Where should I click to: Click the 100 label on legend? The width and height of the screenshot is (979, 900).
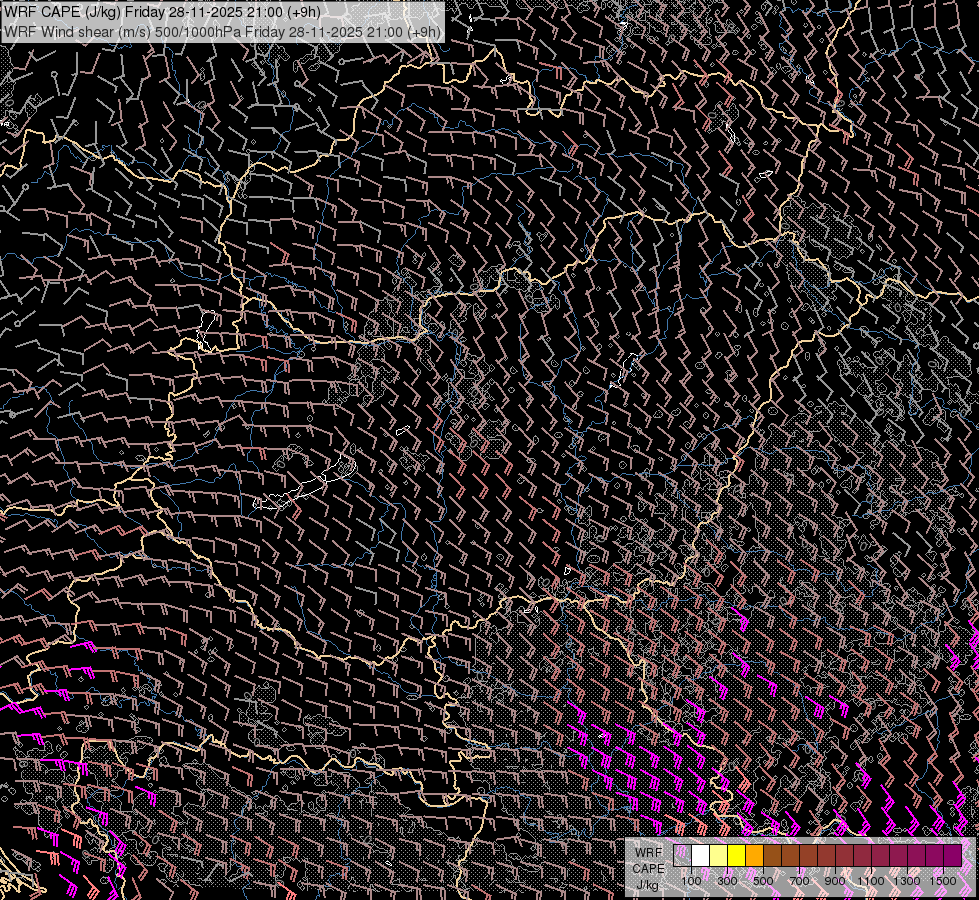pos(691,881)
